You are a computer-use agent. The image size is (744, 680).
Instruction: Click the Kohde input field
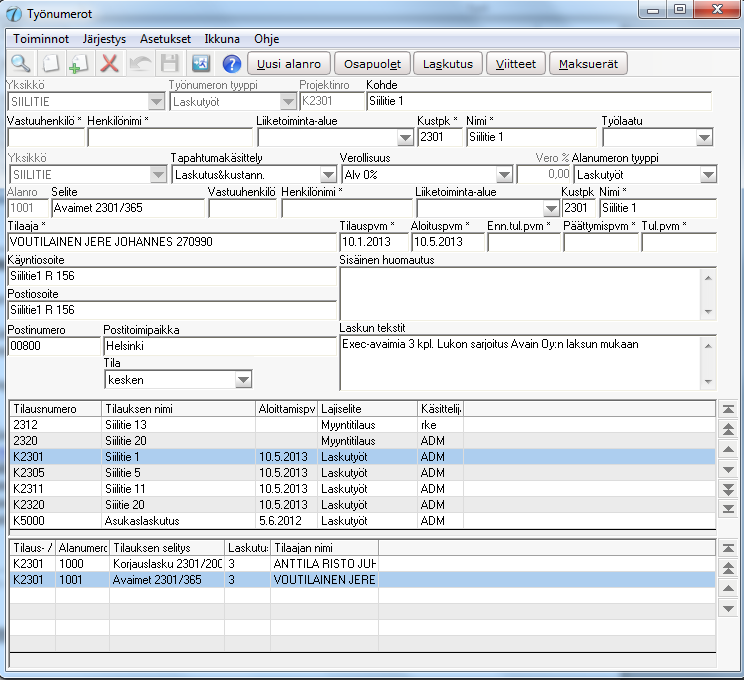539,101
